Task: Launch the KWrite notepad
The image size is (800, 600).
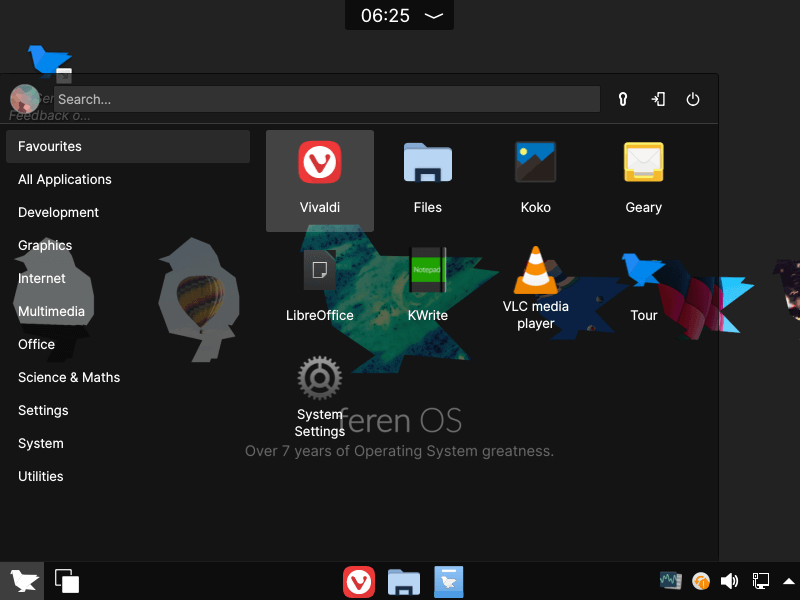Action: (428, 286)
